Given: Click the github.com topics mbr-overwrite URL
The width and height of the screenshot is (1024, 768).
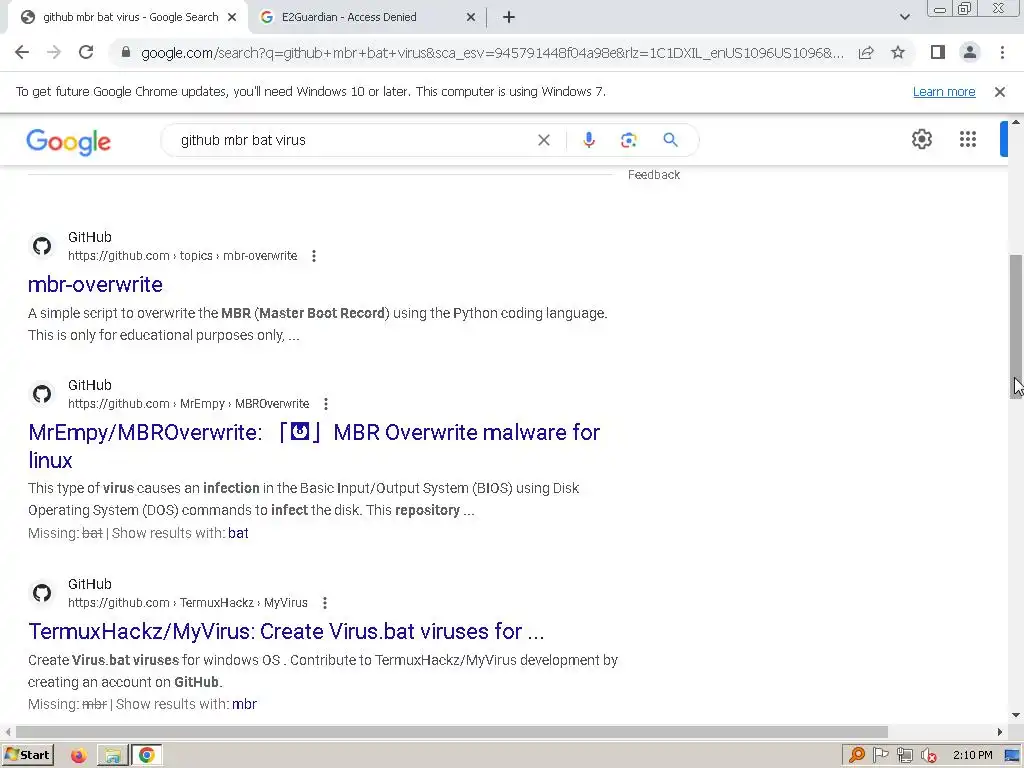Looking at the screenshot, I should coord(182,256).
